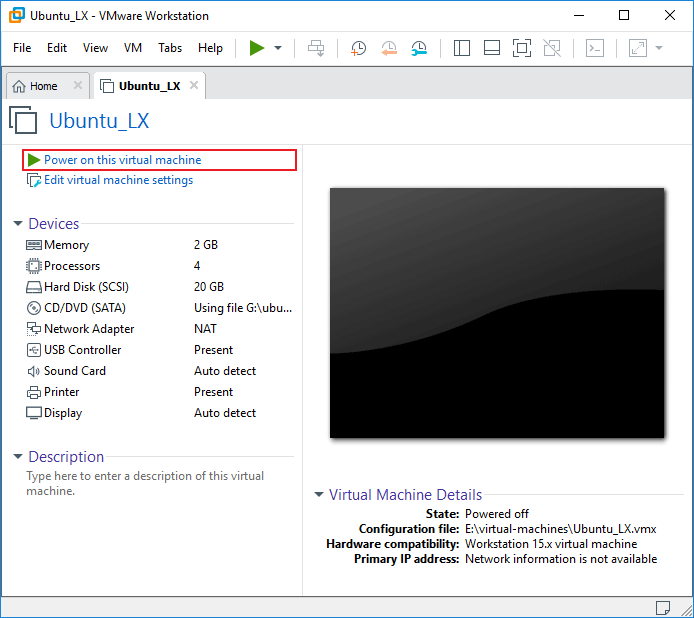Toggle the thumbnail bar view icon
Screen dimensions: 694x618
click(x=492, y=48)
